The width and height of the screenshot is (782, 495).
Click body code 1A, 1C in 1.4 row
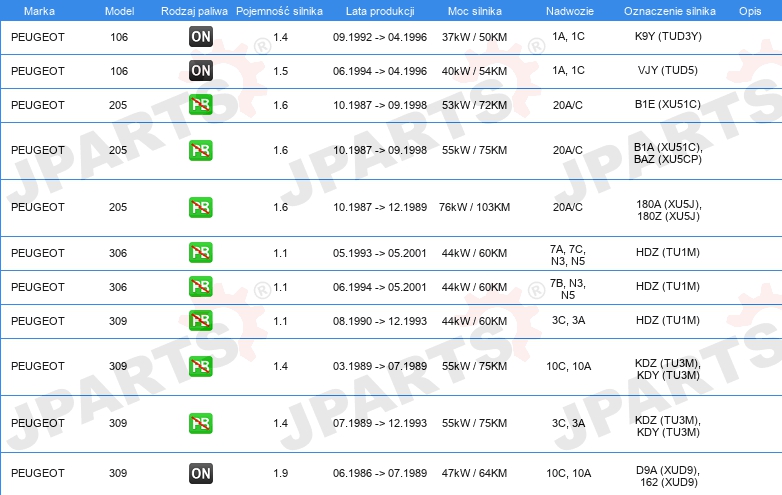[x=569, y=36]
